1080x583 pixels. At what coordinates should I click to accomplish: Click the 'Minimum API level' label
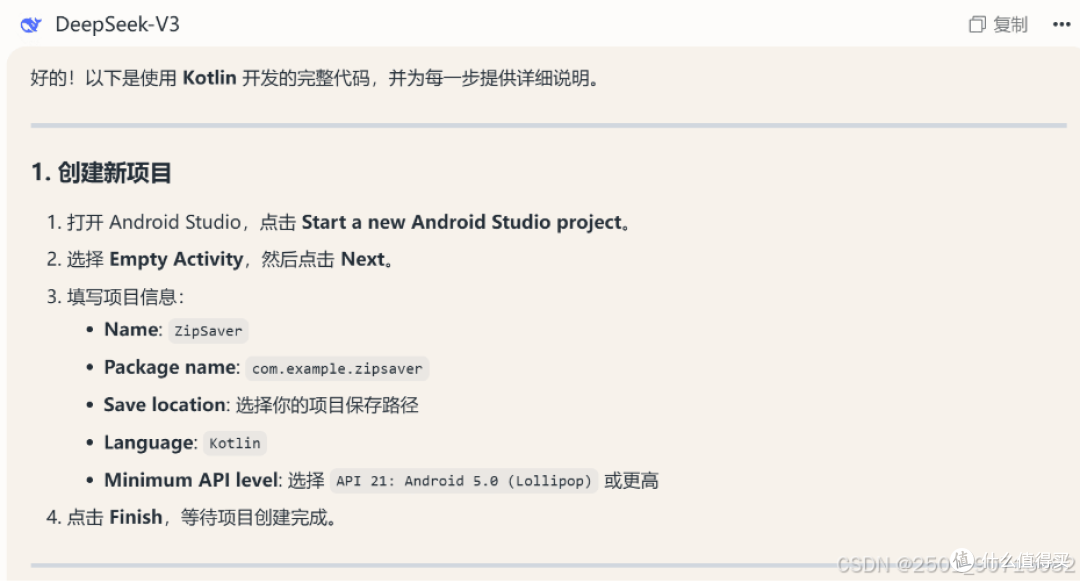[x=192, y=480]
